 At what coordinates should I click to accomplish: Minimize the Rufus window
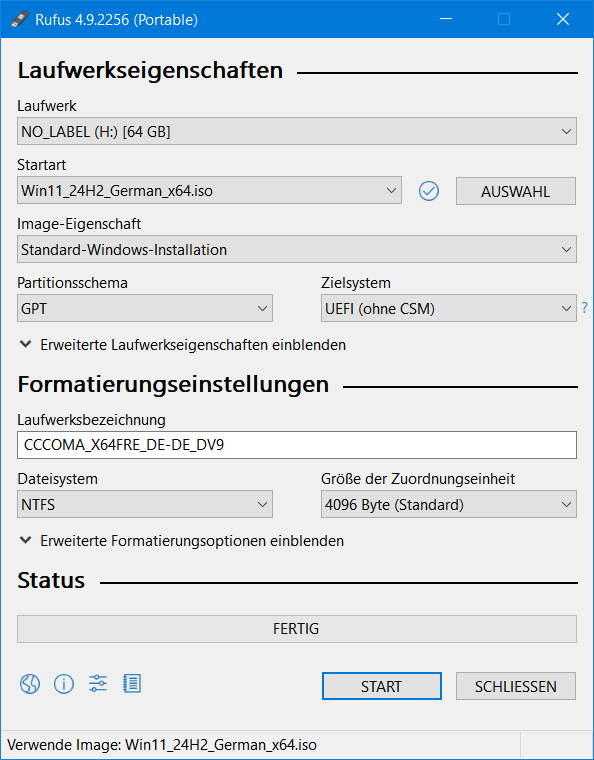pos(446,19)
